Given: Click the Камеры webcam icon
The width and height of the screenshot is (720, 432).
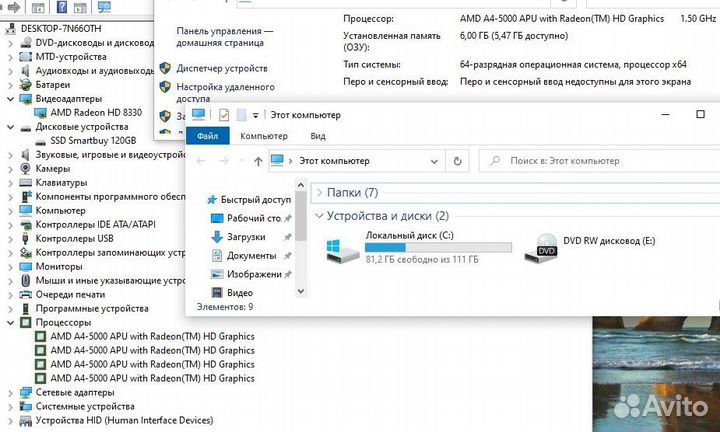Looking at the screenshot, I should pyautogui.click(x=26, y=169).
